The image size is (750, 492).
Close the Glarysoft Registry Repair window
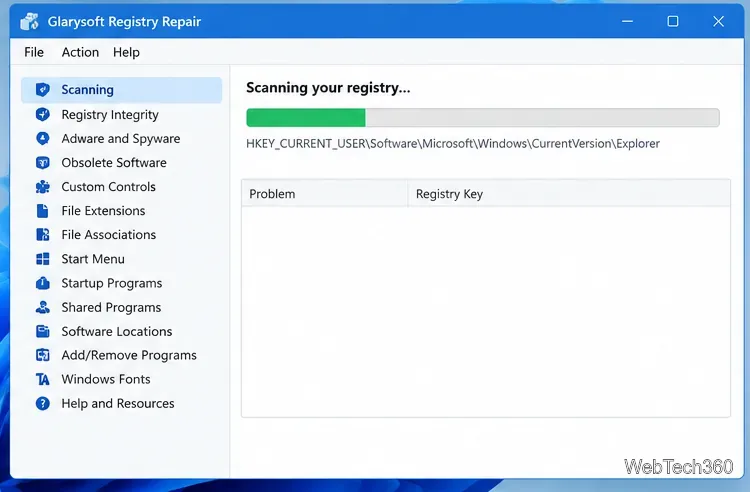tap(718, 22)
